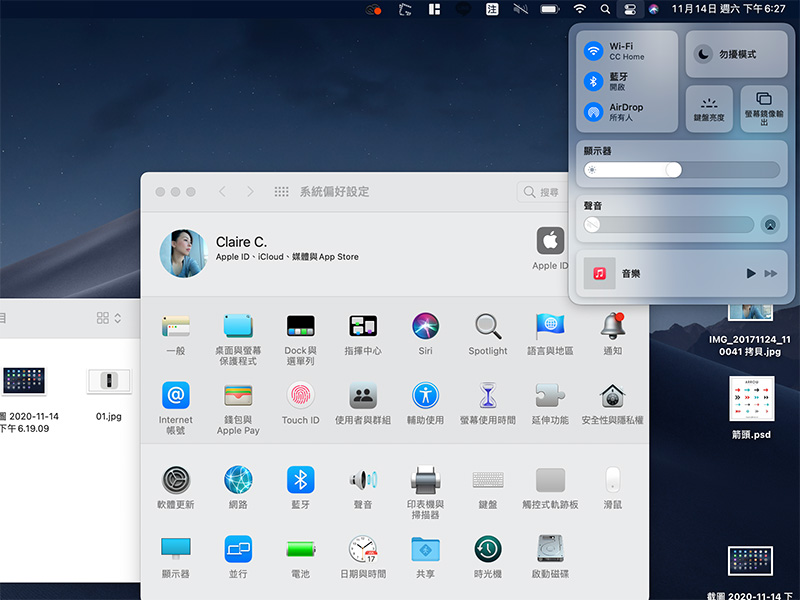Open Touch ID preferences

(x=300, y=396)
